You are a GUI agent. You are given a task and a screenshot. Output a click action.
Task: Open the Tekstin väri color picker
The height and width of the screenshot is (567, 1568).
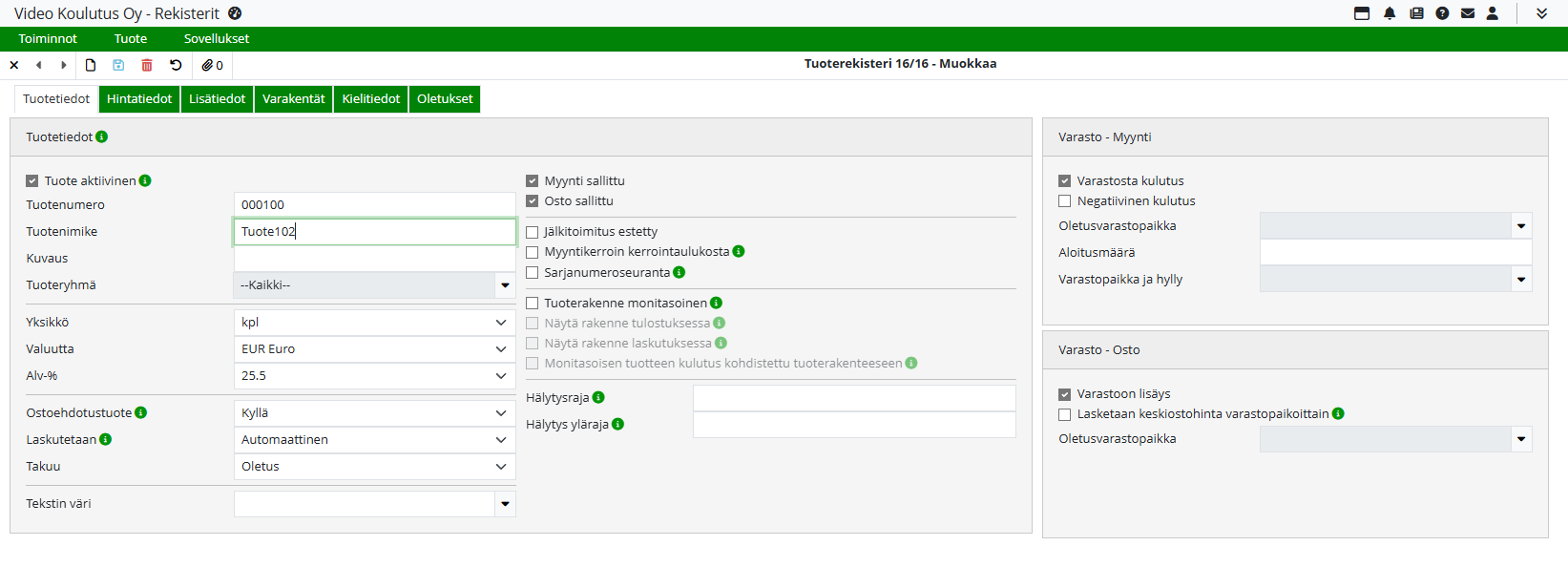pyautogui.click(x=505, y=504)
